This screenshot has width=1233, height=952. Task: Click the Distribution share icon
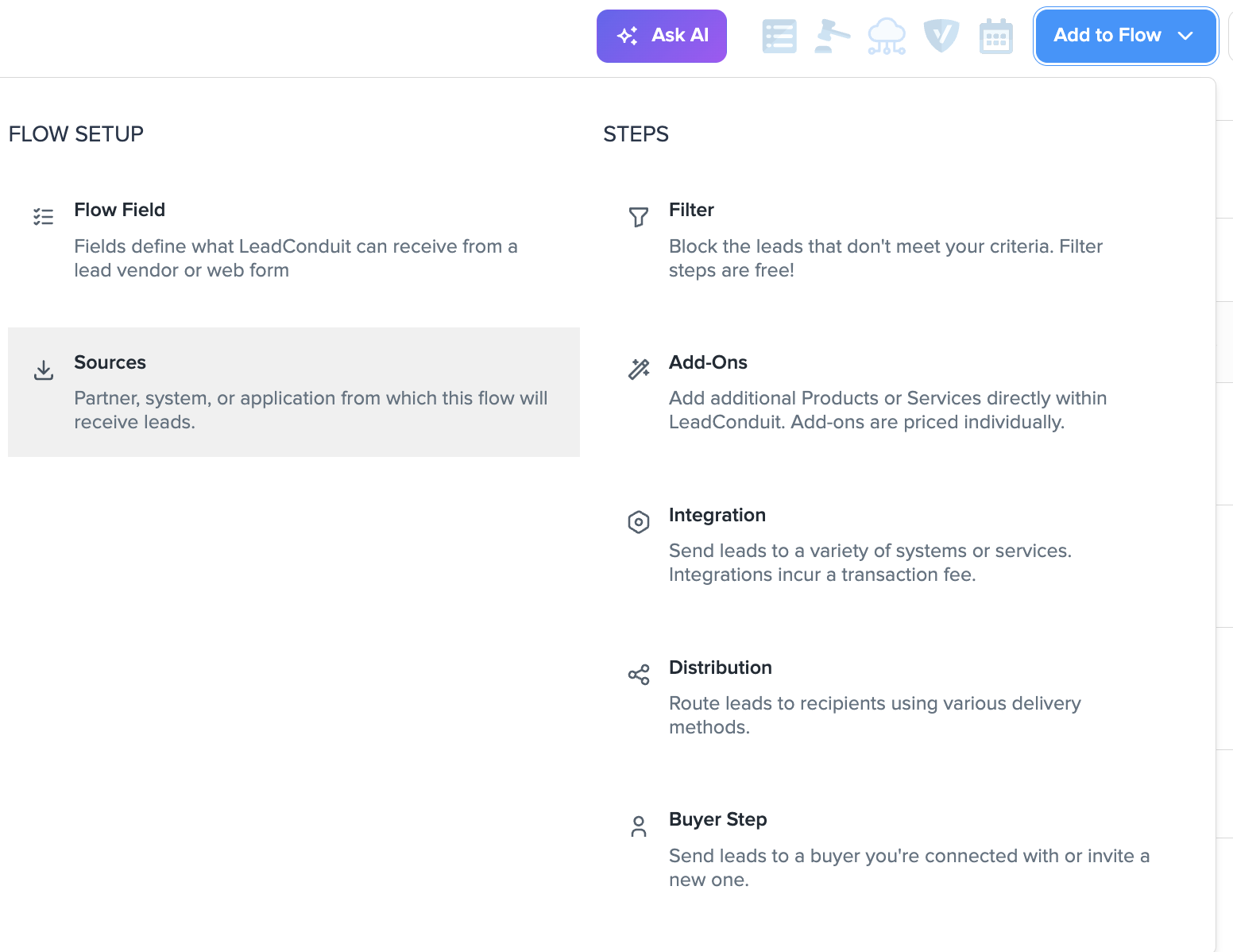click(639, 675)
